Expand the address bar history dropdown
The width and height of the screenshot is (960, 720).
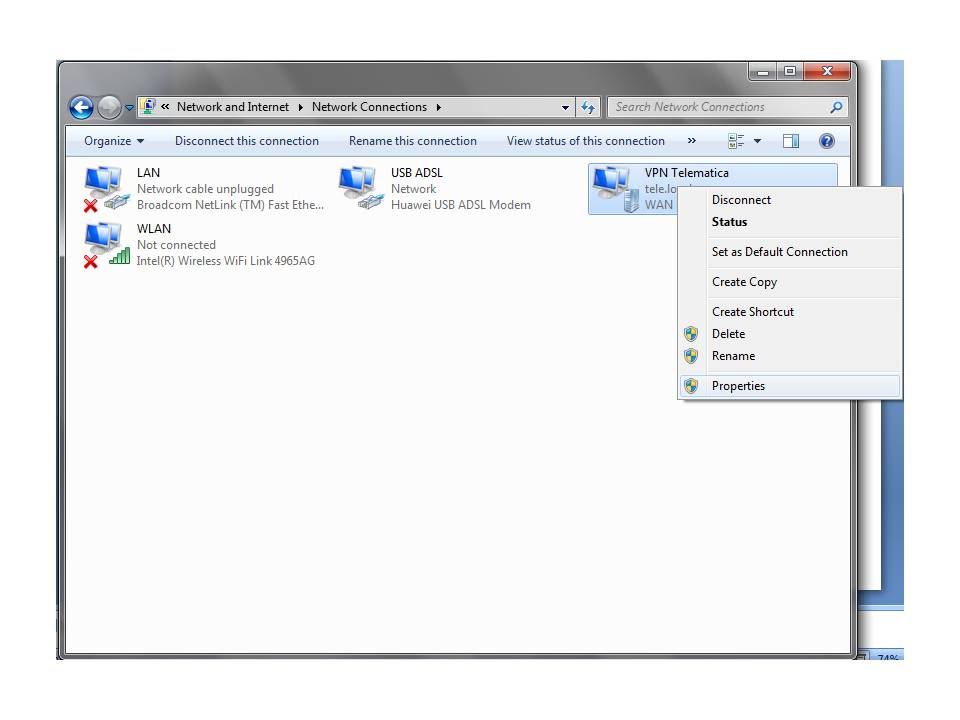[x=565, y=107]
